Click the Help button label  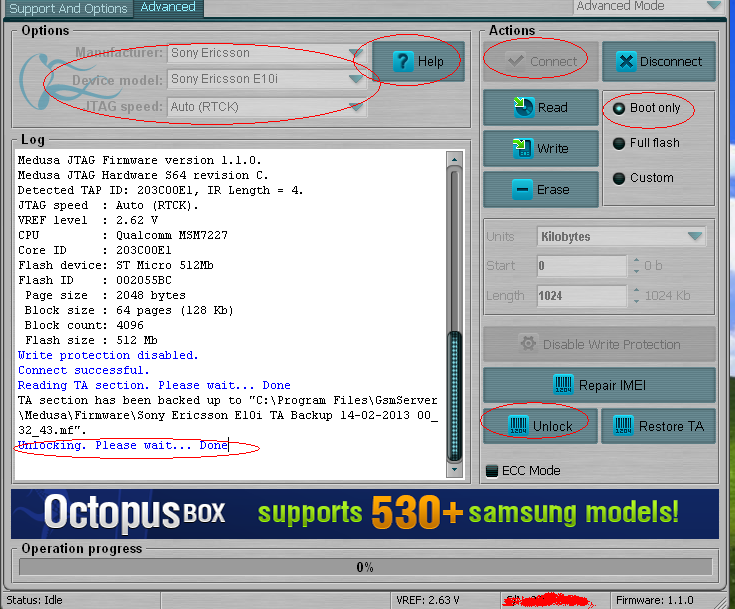tap(430, 61)
